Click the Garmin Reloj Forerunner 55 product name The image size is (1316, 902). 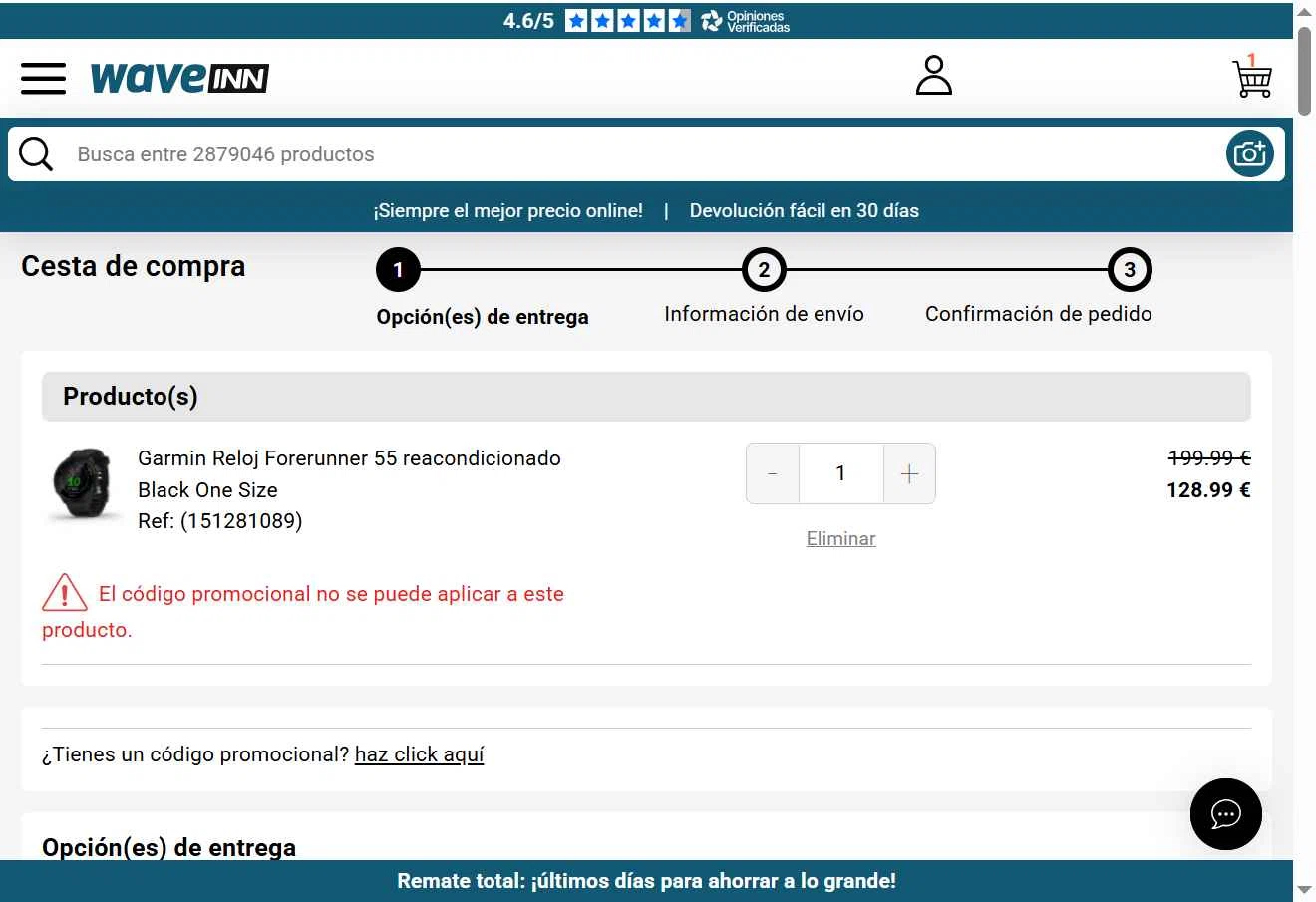349,458
